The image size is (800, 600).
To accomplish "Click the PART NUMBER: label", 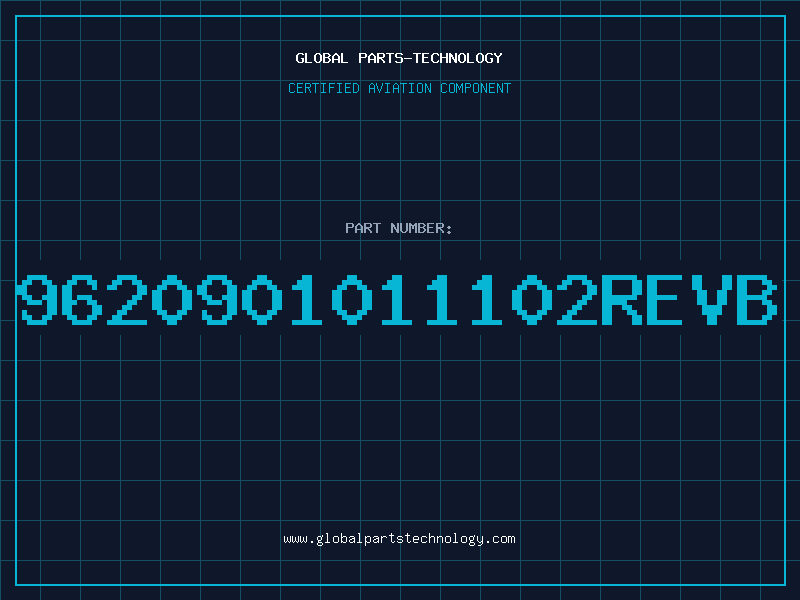I will coord(399,228).
